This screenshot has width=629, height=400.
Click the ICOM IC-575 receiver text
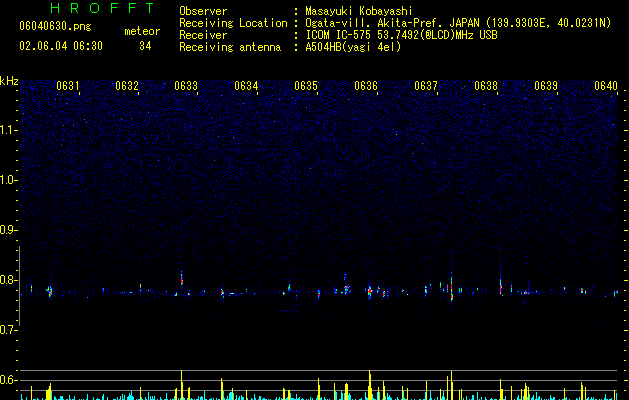401,35
